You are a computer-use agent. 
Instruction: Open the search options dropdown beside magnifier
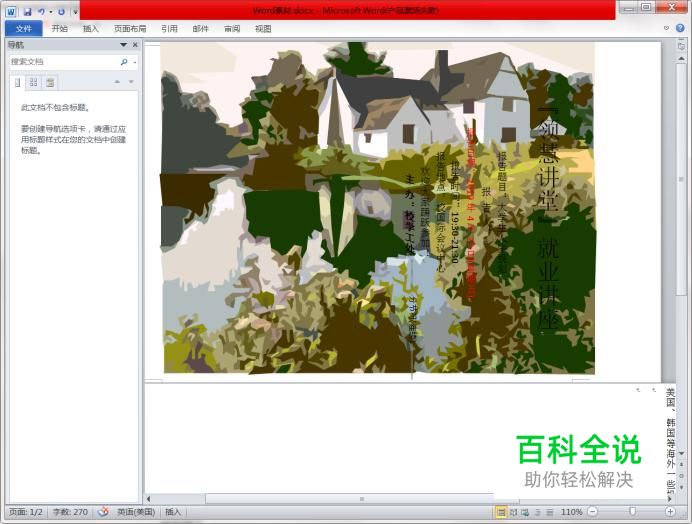pyautogui.click(x=134, y=62)
